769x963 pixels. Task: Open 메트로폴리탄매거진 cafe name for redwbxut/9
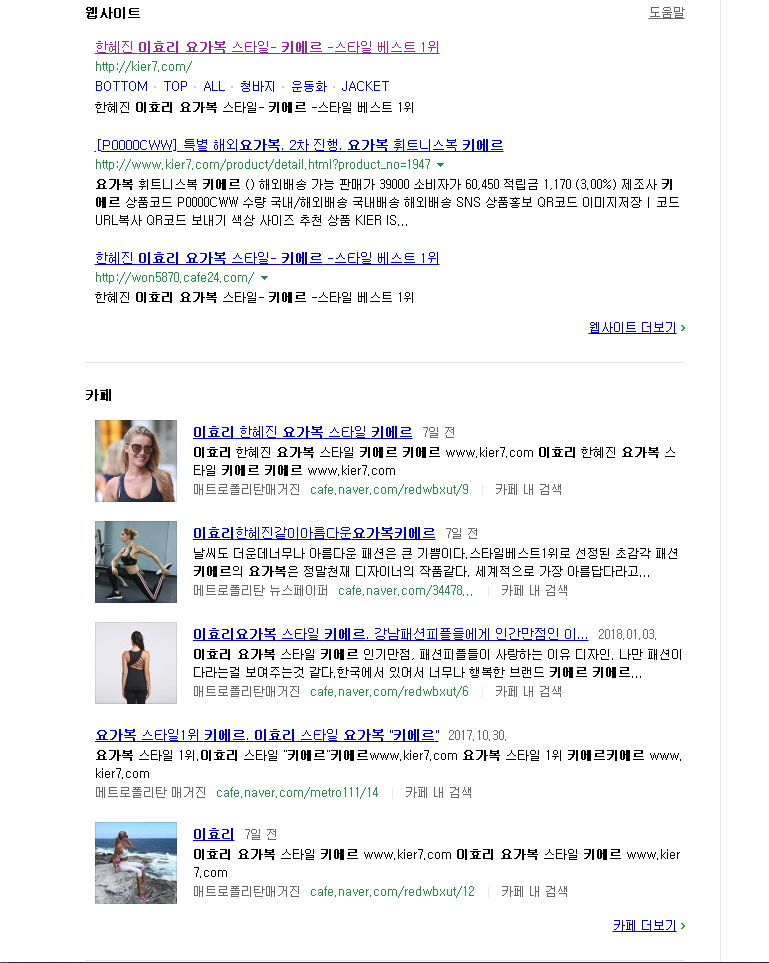pyautogui.click(x=246, y=489)
